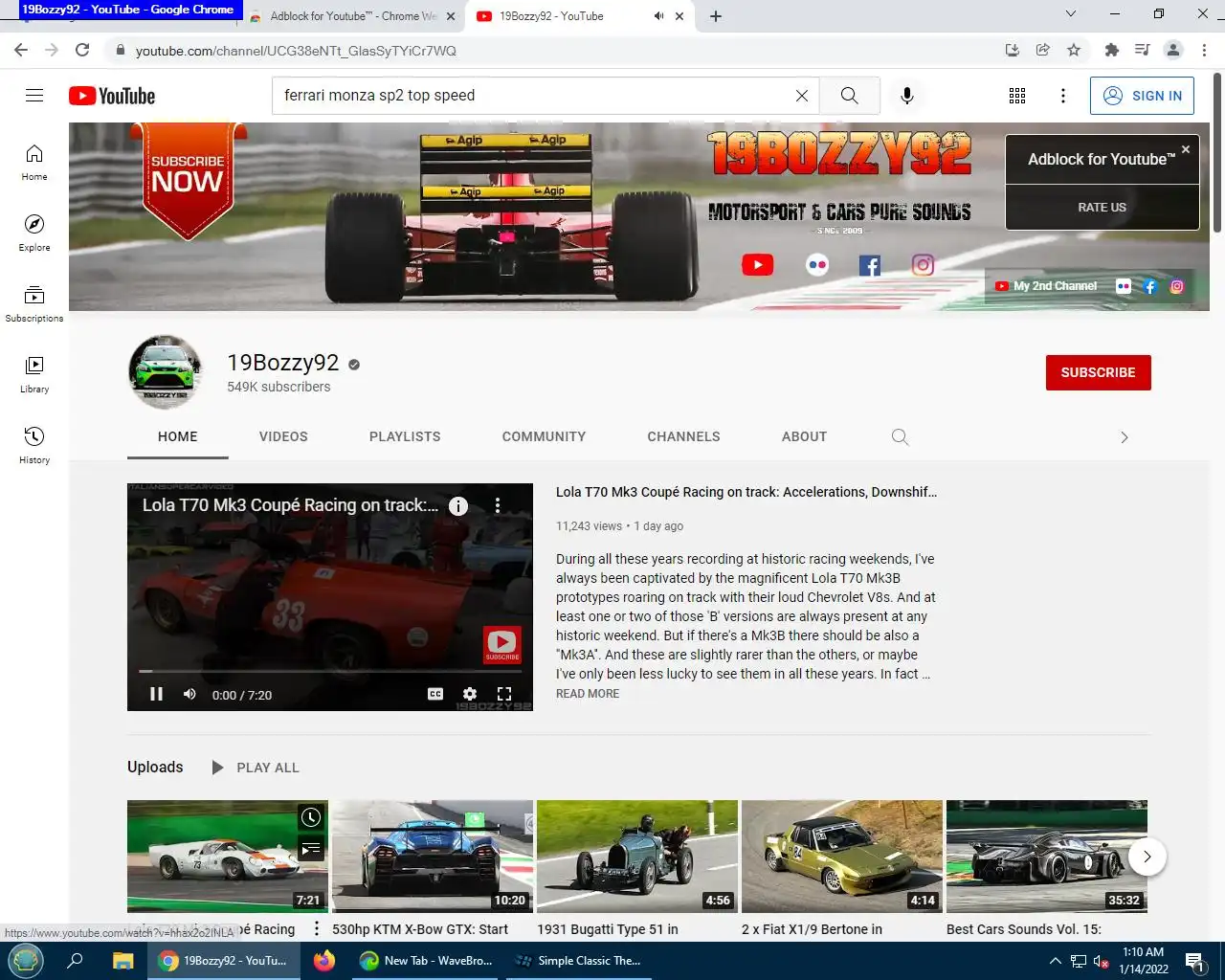
Task: Open a new Chrome tab
Action: tap(716, 16)
